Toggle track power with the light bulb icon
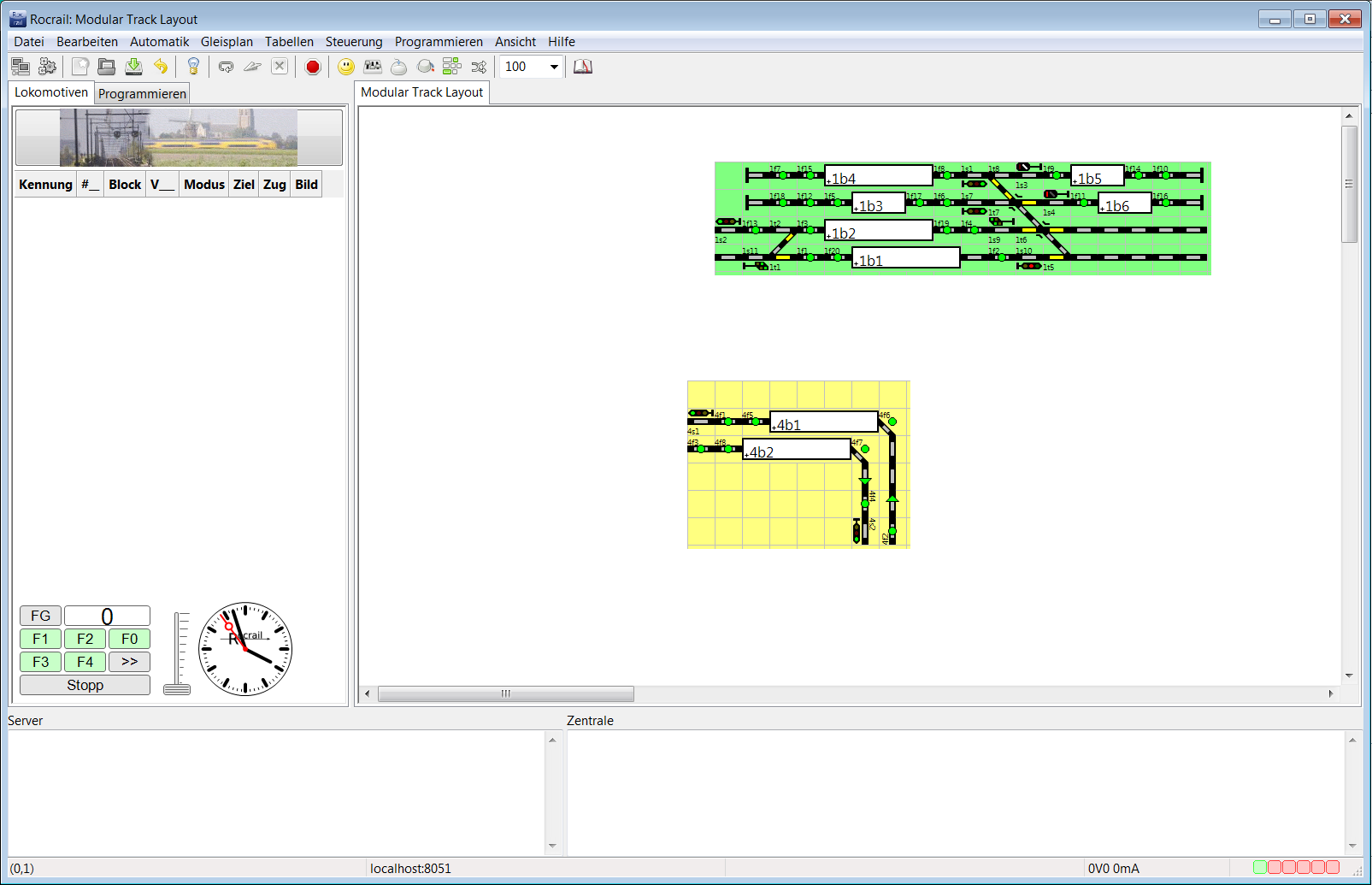The height and width of the screenshot is (885, 1372). pos(193,67)
